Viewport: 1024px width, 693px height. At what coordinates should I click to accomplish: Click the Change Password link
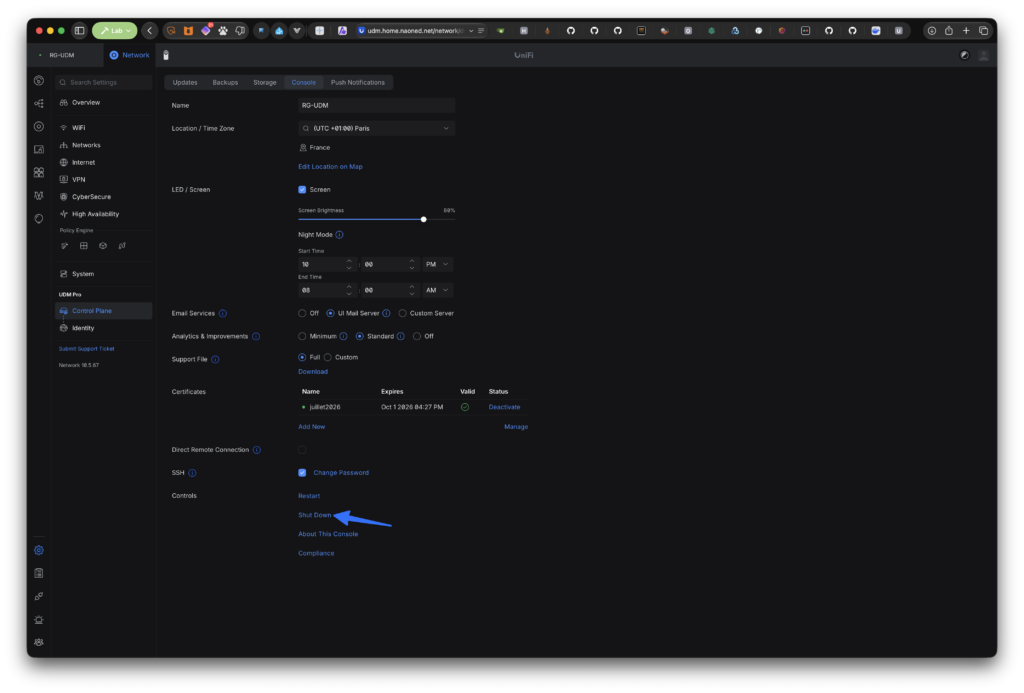click(341, 473)
